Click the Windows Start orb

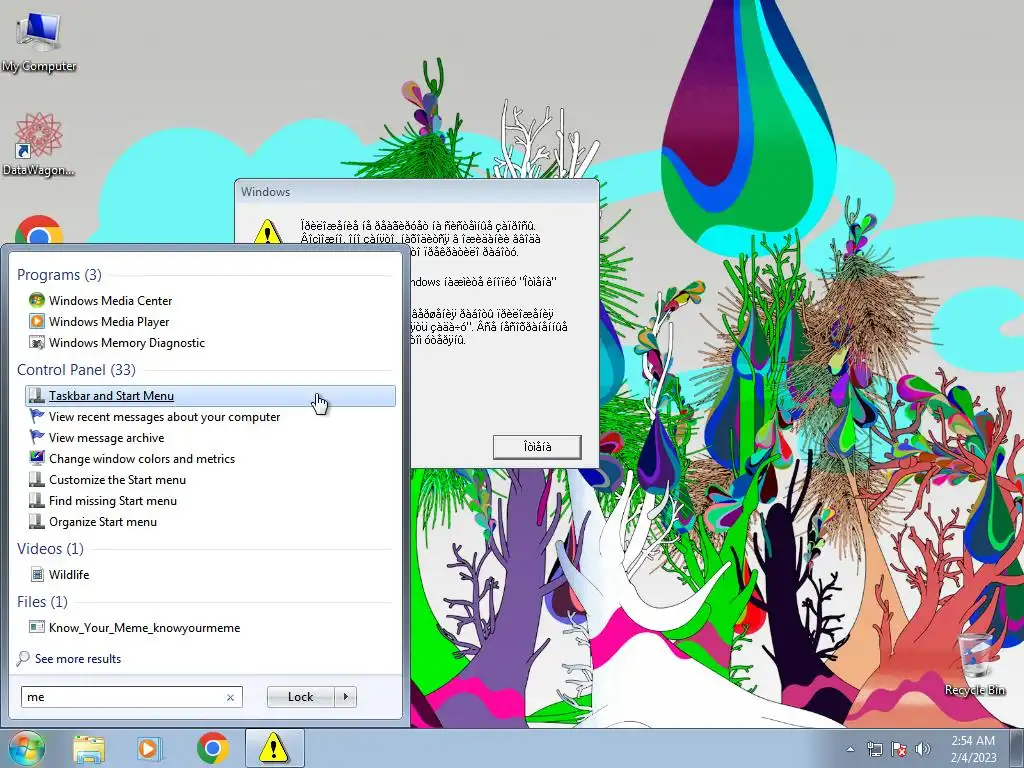click(26, 748)
